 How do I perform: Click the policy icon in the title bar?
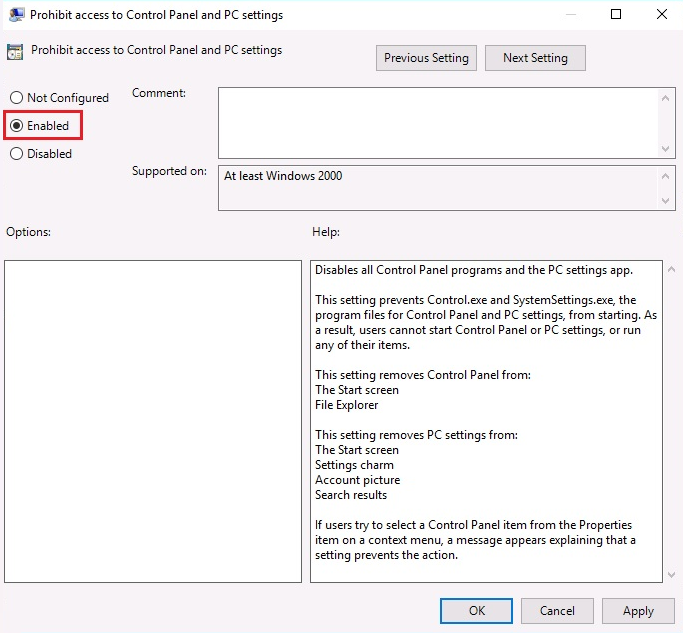(17, 15)
